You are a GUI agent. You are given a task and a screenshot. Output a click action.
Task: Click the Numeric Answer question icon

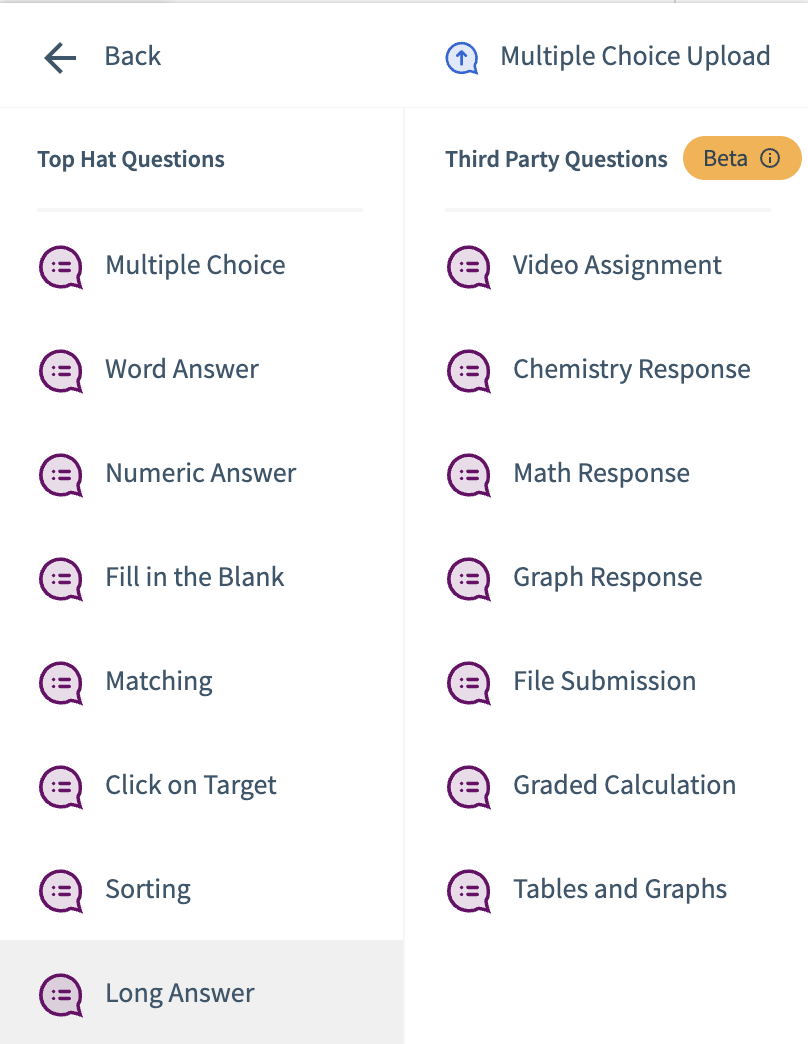point(60,475)
